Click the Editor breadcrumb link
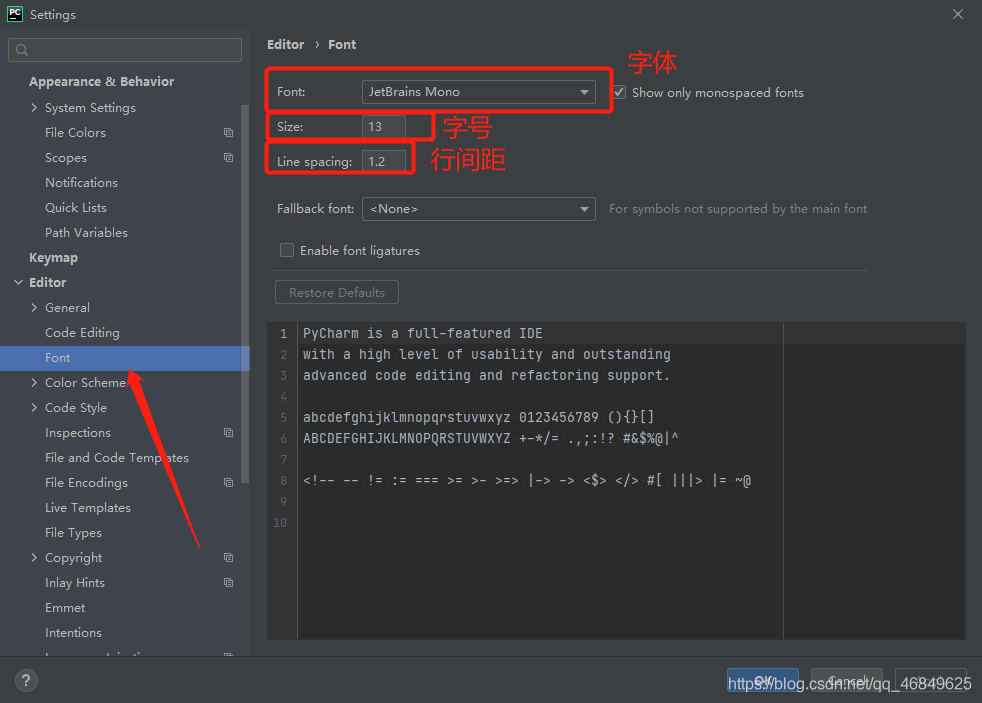 (x=286, y=44)
